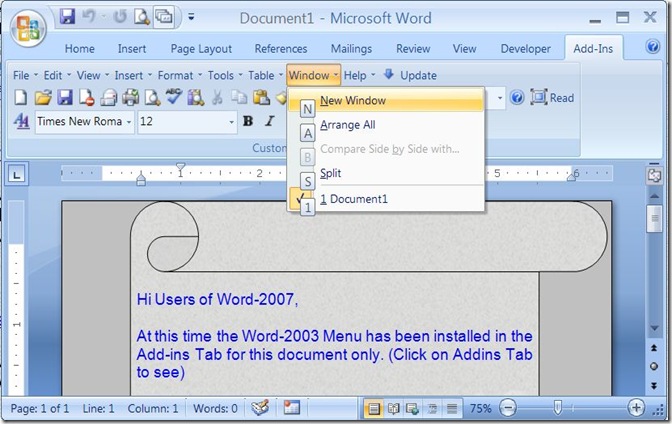Run Spelling and Grammar ABC check
Screen dimensions: 672x424
(x=174, y=97)
